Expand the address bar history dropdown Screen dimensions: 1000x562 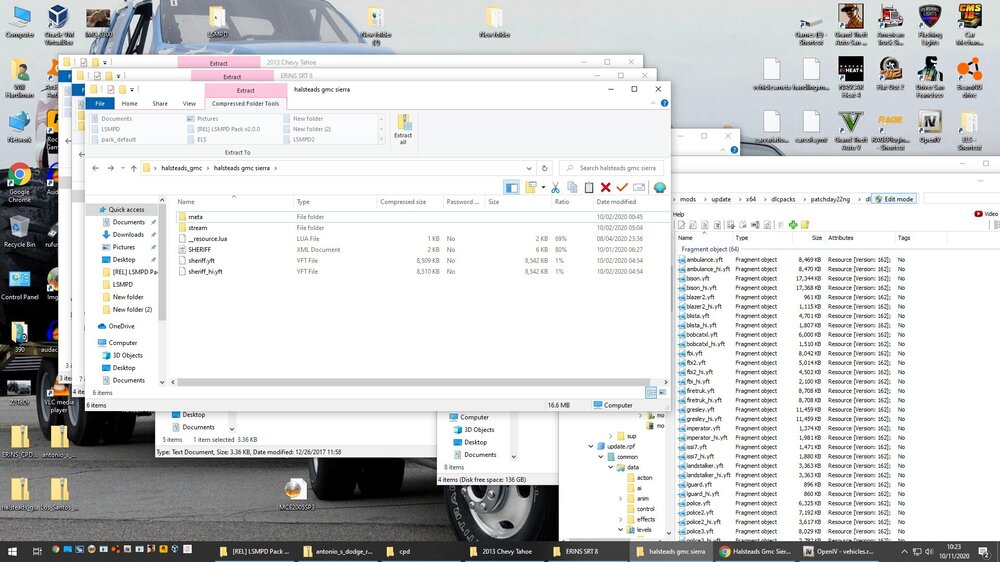tap(531, 168)
